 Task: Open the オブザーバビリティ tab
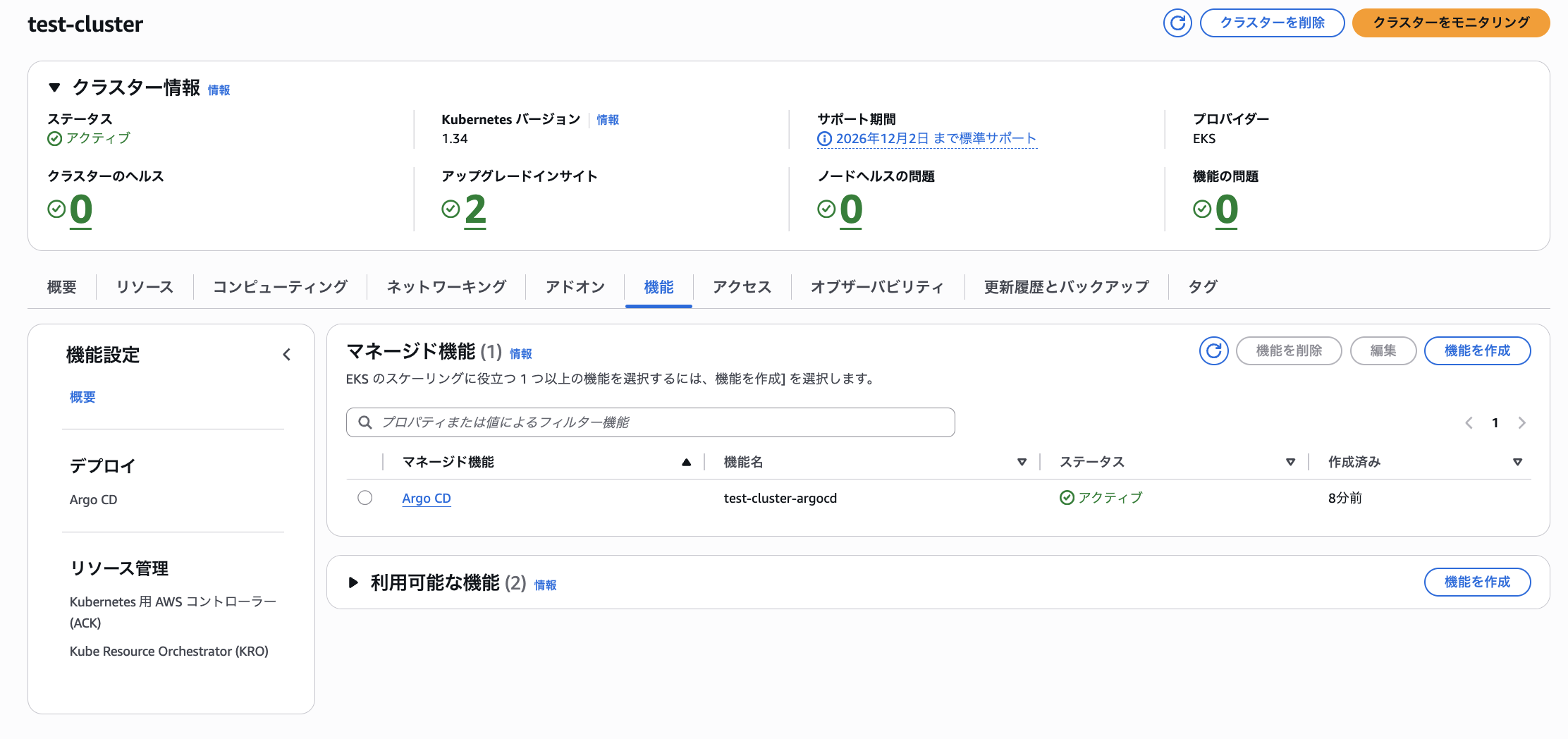coord(877,286)
